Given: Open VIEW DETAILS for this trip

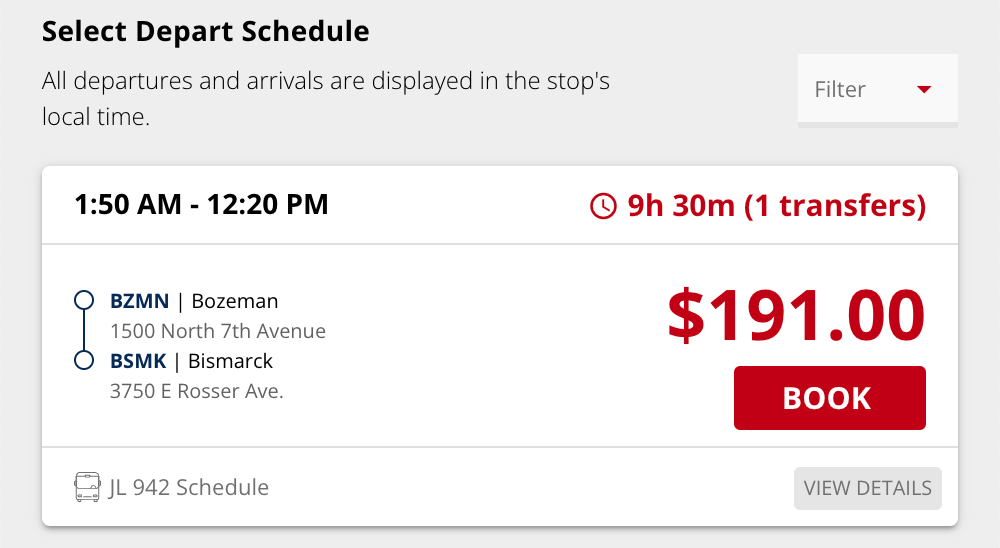Looking at the screenshot, I should (x=867, y=488).
